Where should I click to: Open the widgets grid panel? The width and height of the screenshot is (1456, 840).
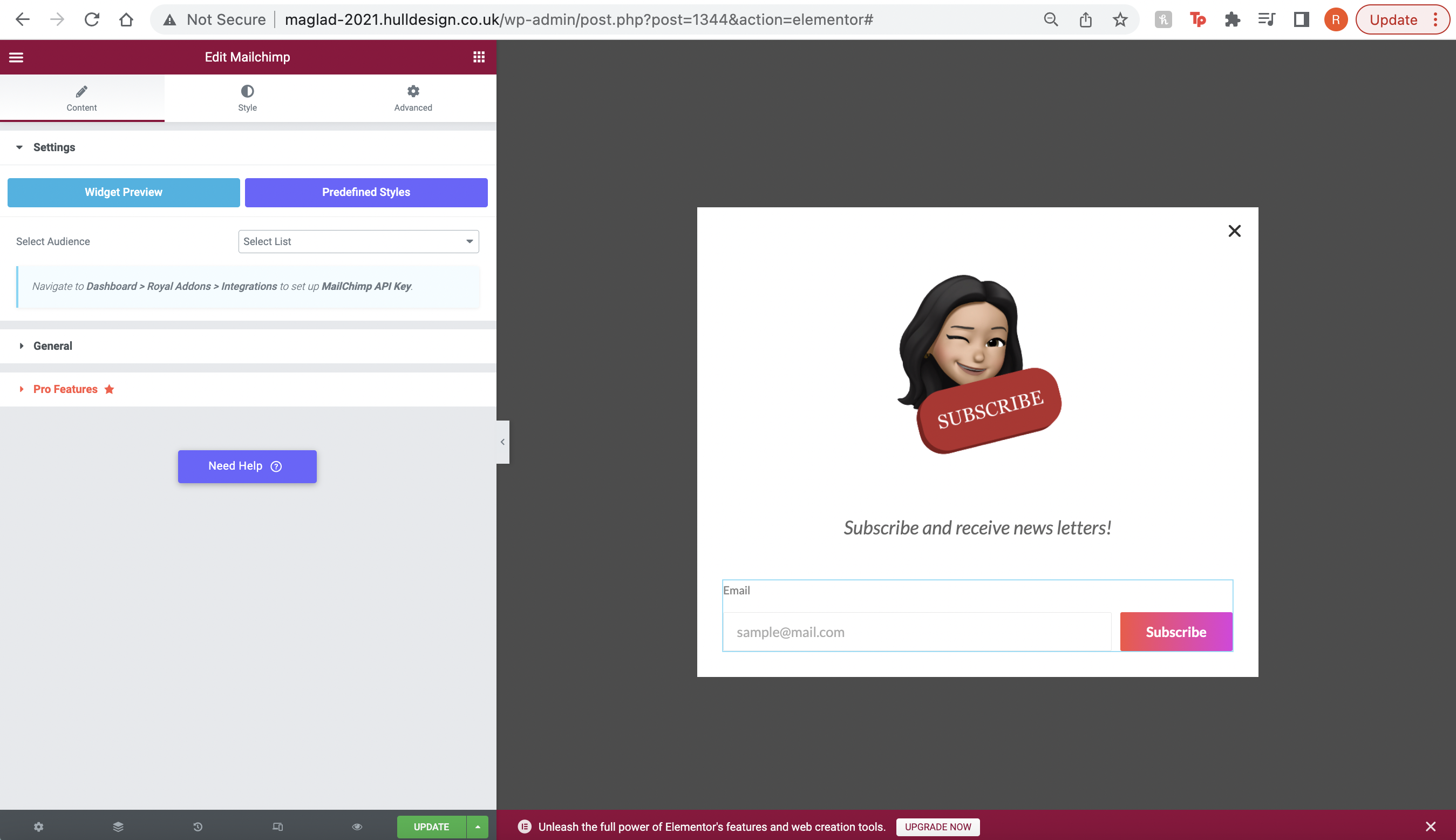pos(479,57)
